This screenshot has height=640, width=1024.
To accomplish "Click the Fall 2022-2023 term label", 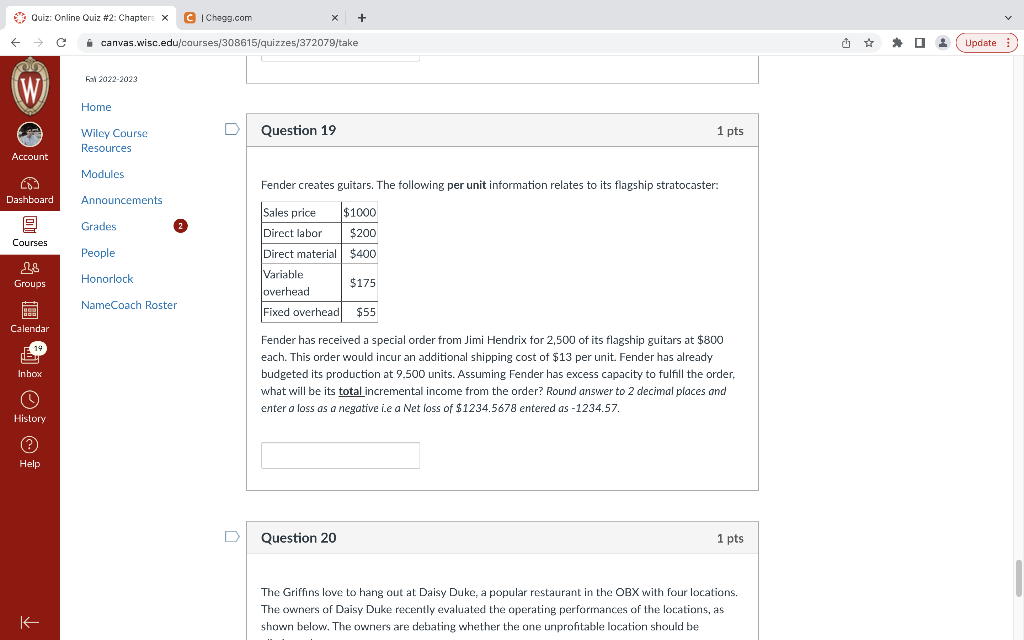I will (x=111, y=79).
